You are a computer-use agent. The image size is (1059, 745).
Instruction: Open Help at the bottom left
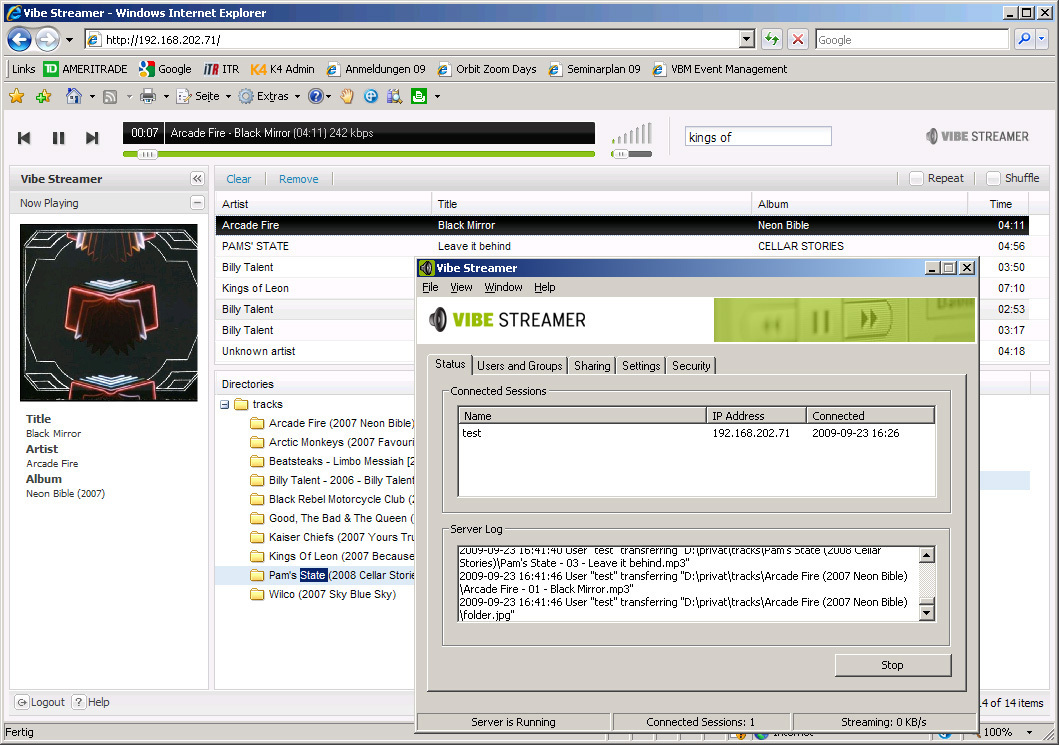click(x=91, y=702)
